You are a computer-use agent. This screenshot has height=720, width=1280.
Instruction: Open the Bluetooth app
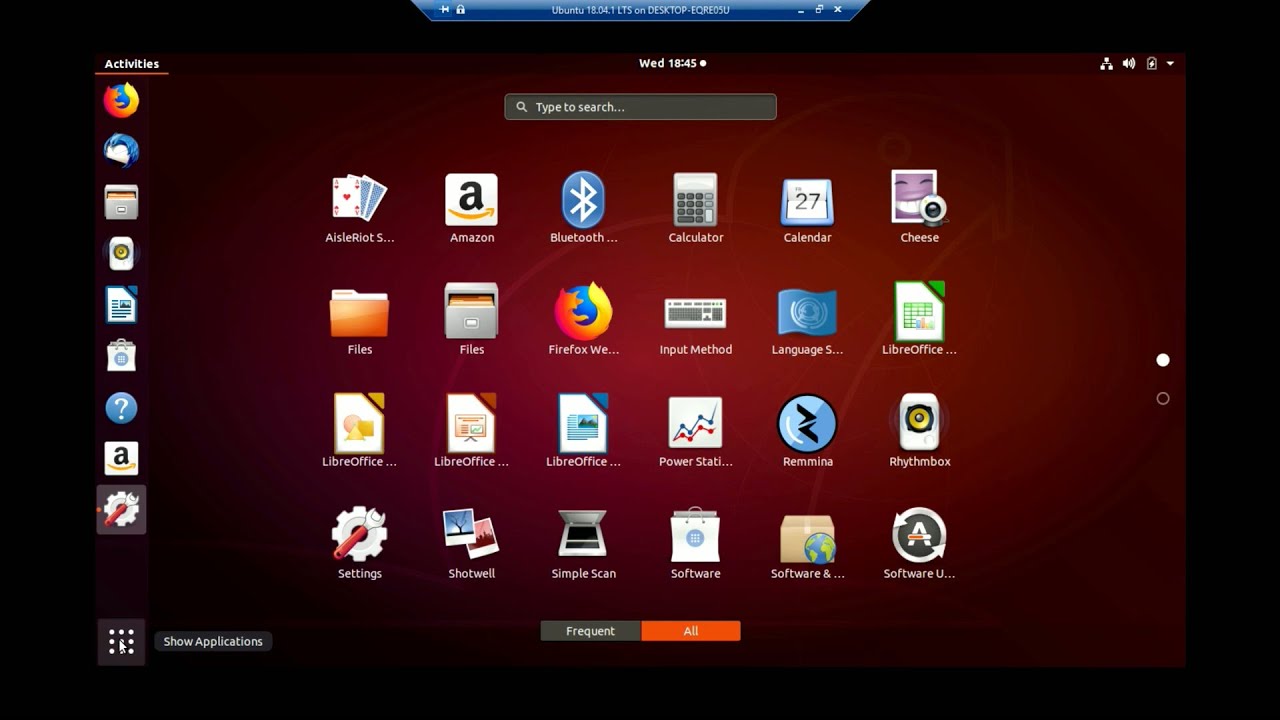pos(584,208)
